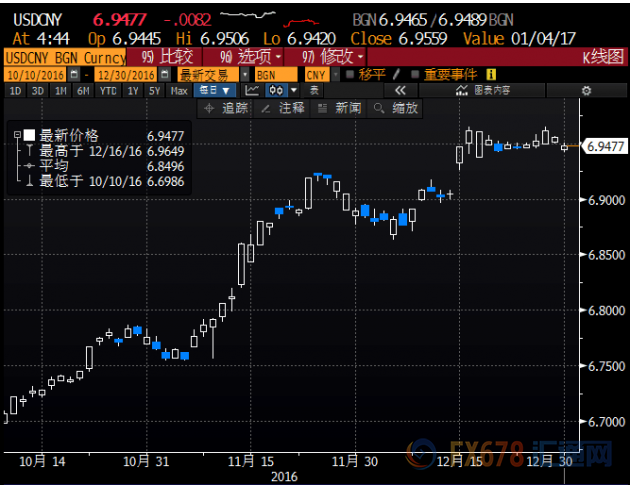Open the 96) 选项 options menu
The image size is (630, 490).
[x=243, y=57]
